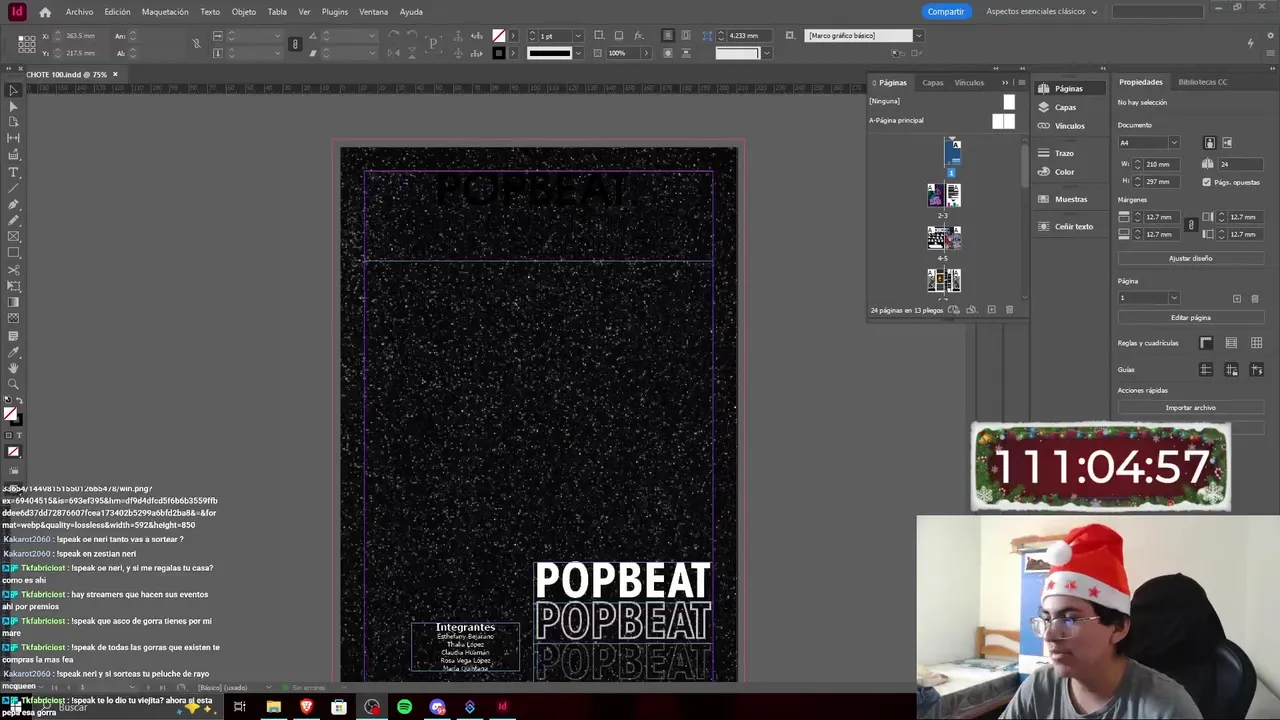
Task: Click Compartir button
Action: click(x=945, y=12)
